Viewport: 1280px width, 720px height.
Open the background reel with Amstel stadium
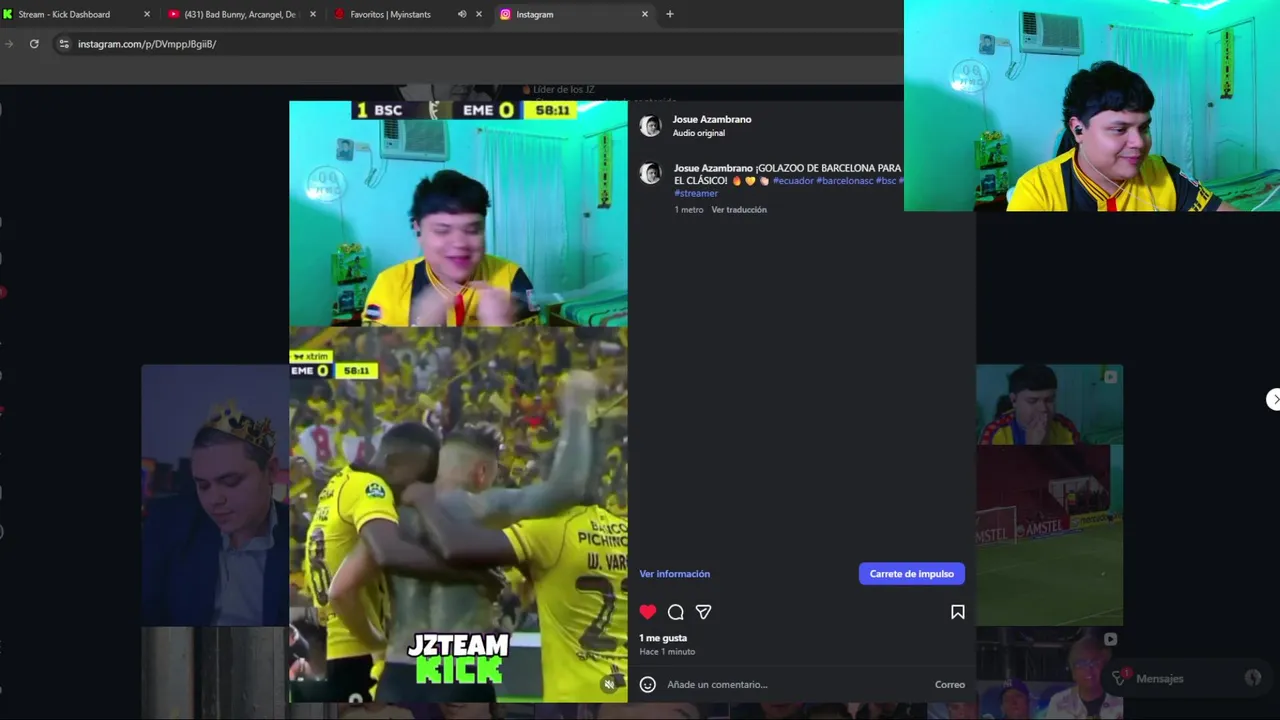1049,495
